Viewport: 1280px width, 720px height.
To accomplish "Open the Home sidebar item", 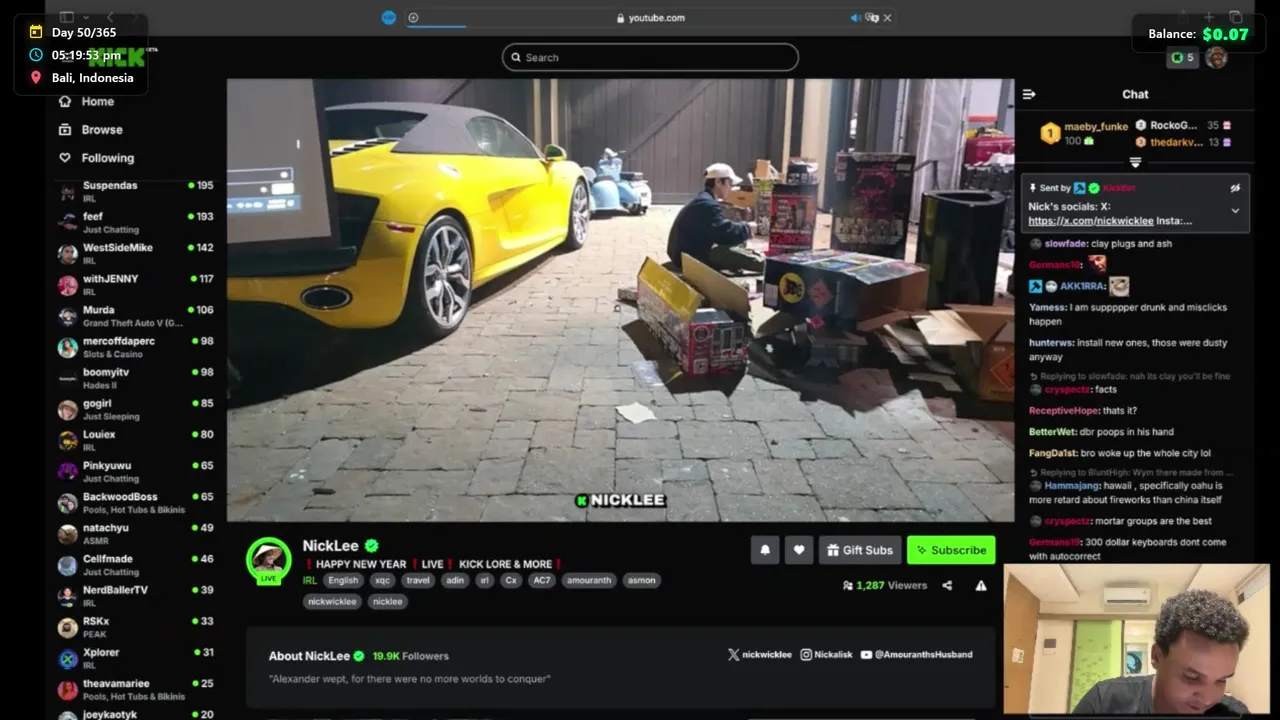I will (87, 101).
